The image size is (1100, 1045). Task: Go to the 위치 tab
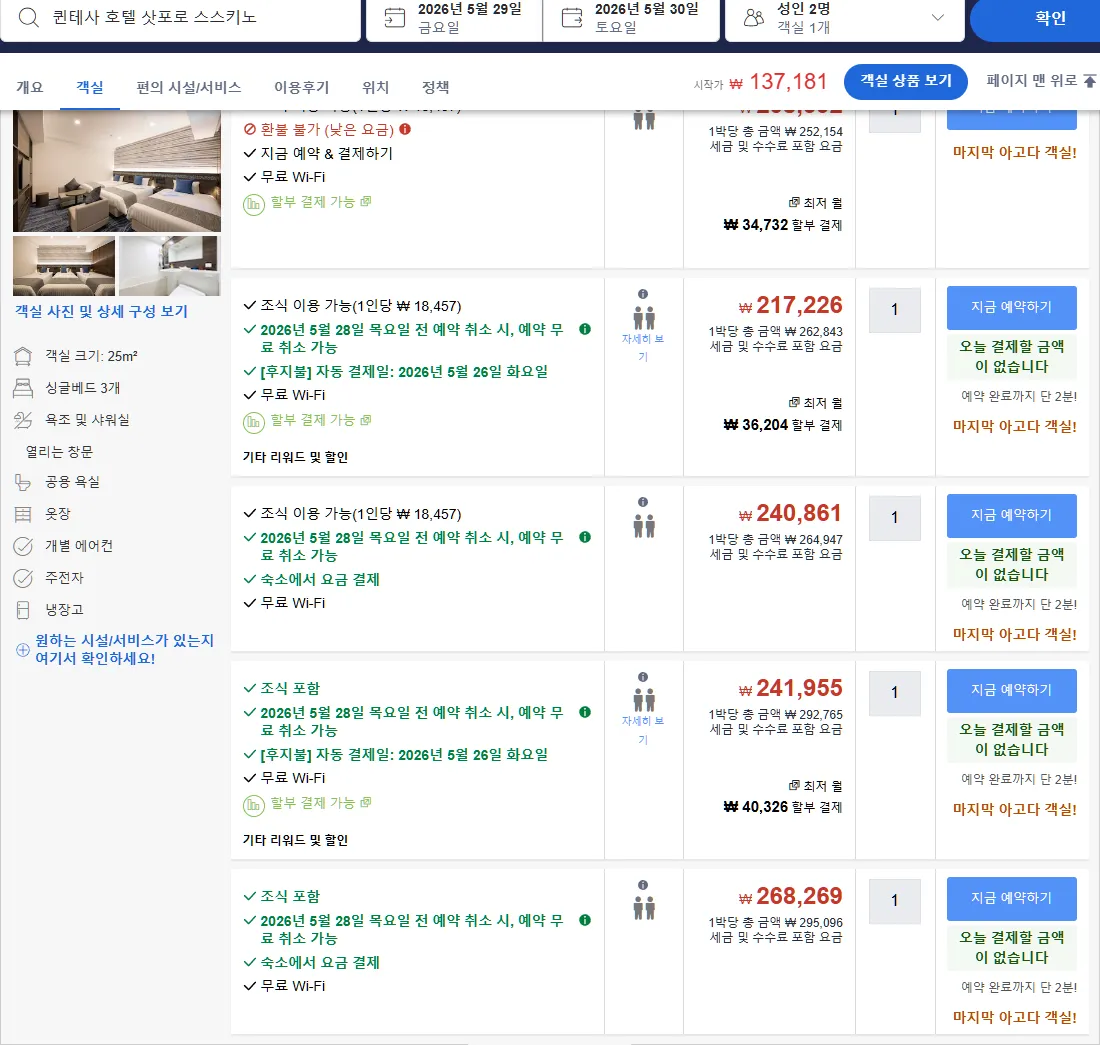[x=375, y=87]
